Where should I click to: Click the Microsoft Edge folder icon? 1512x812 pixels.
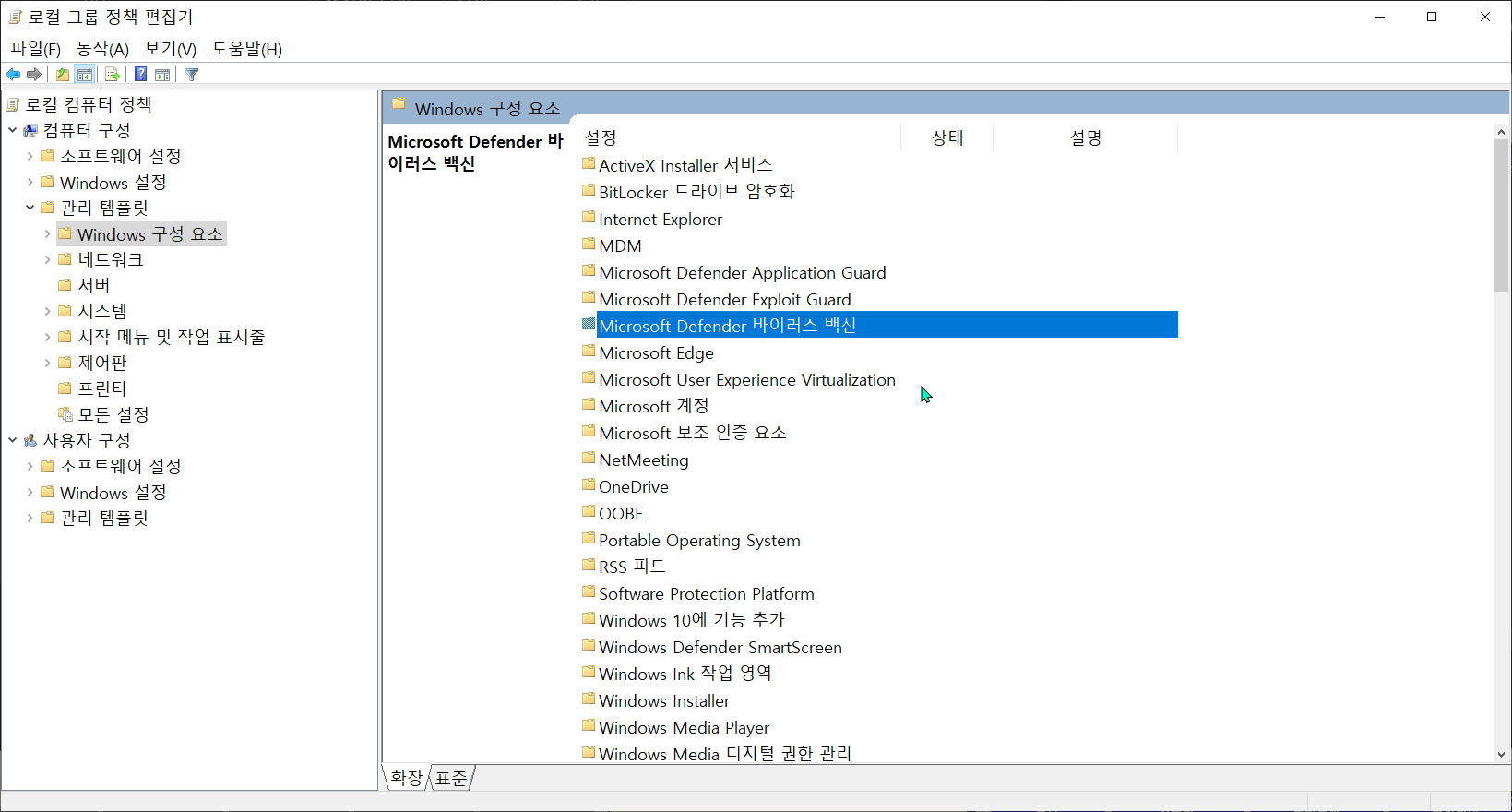pos(589,352)
